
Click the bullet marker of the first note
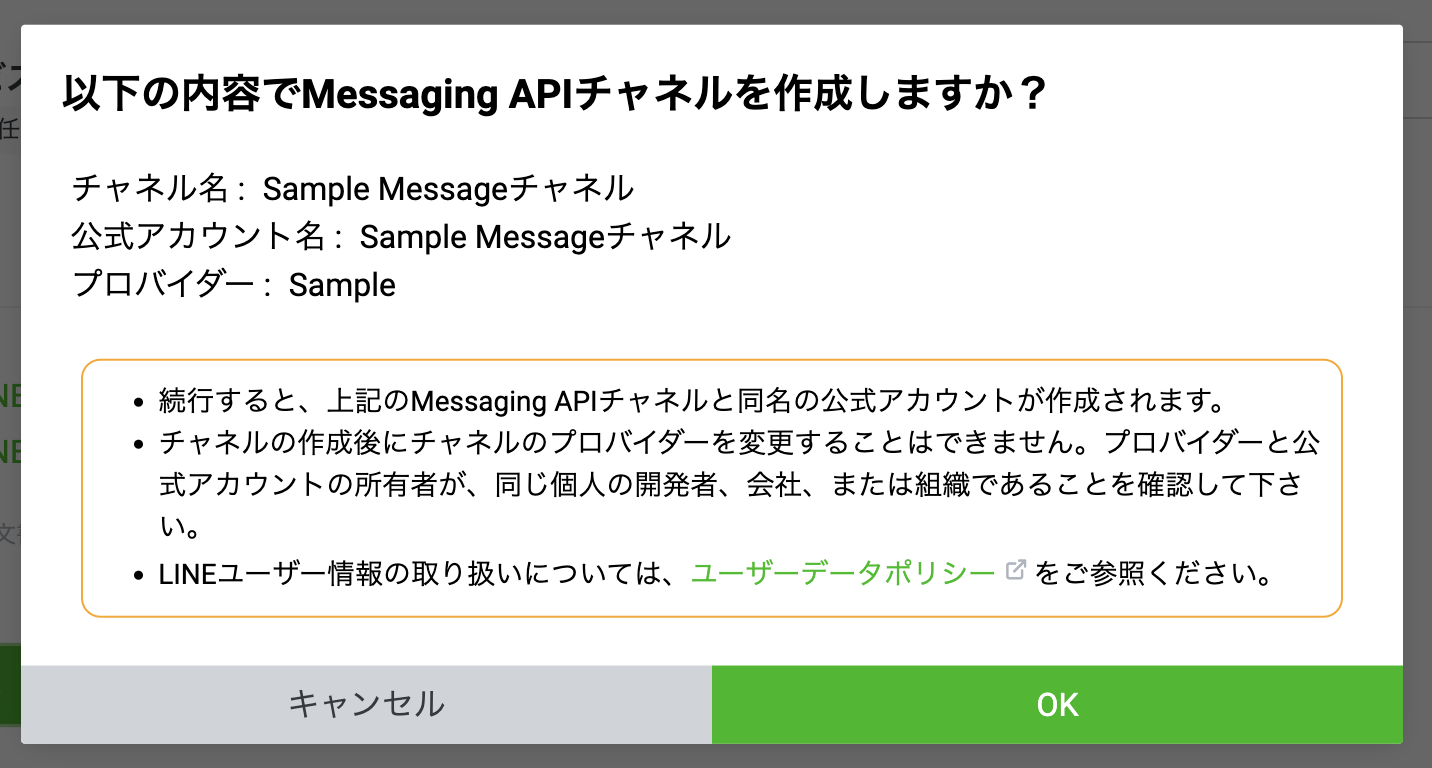click(139, 404)
